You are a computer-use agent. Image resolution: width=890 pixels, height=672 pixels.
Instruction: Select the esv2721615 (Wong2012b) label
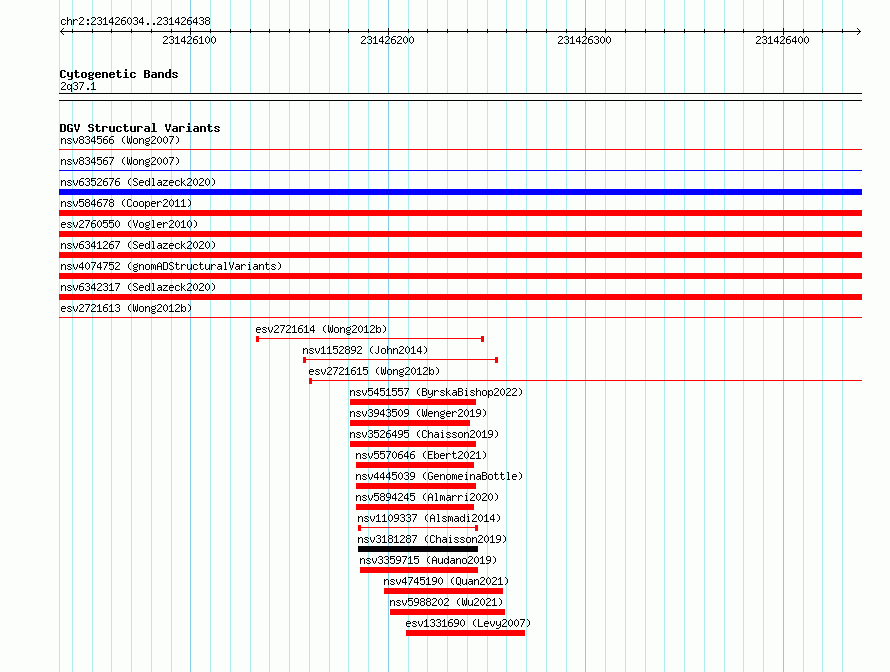(374, 371)
